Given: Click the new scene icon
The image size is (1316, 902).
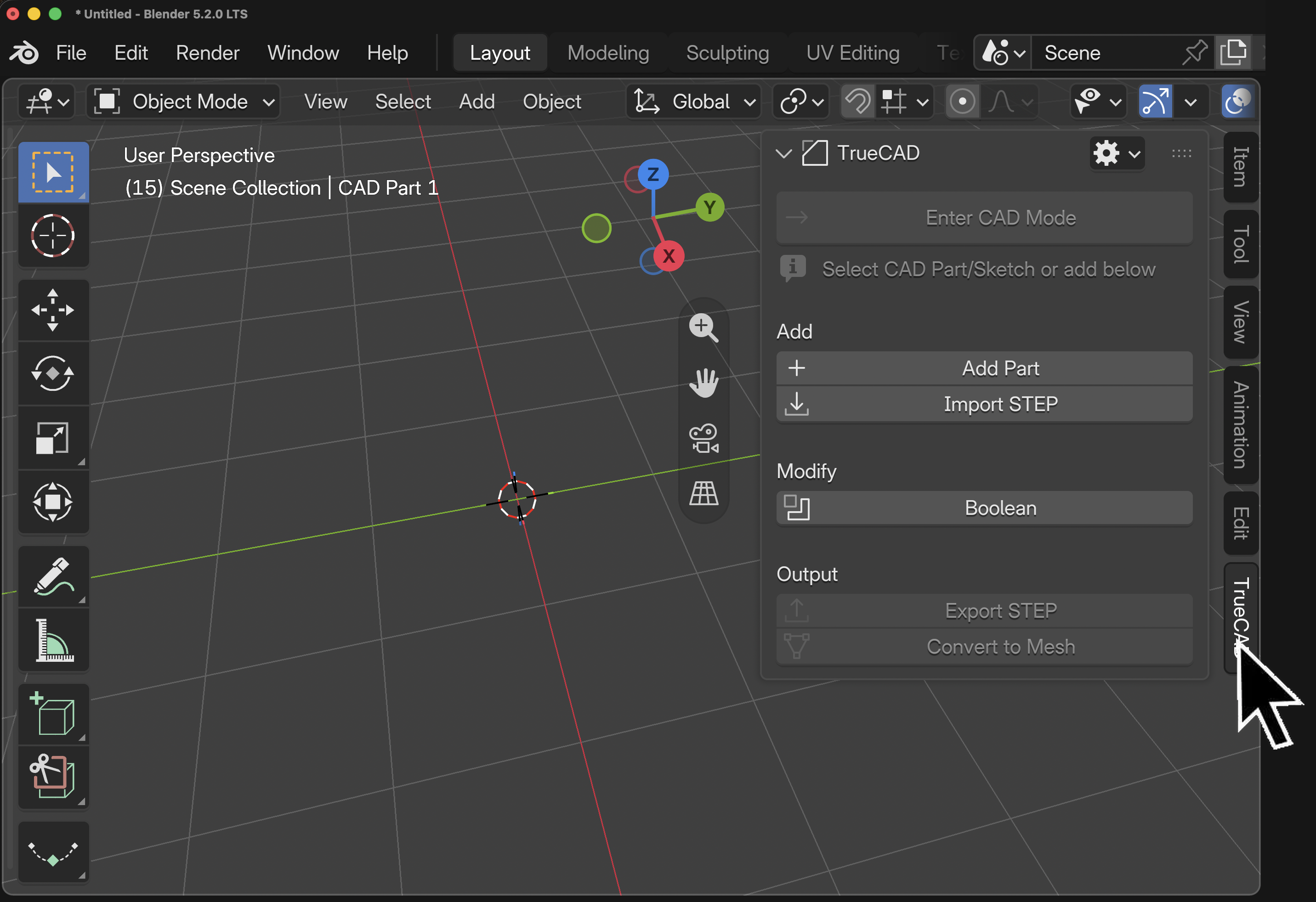Looking at the screenshot, I should point(1233,53).
